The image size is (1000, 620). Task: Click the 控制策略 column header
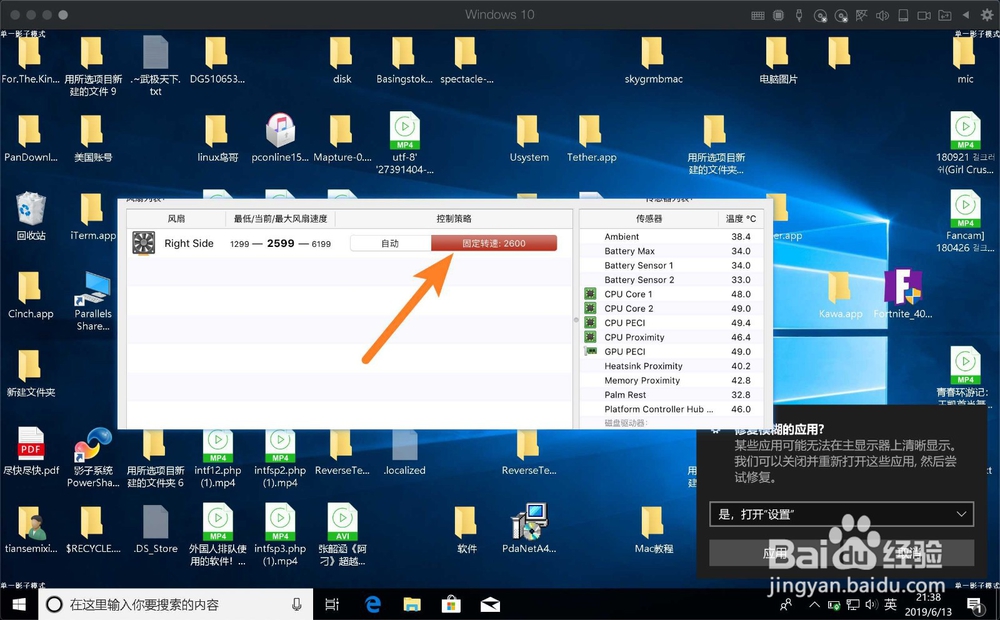coord(453,219)
